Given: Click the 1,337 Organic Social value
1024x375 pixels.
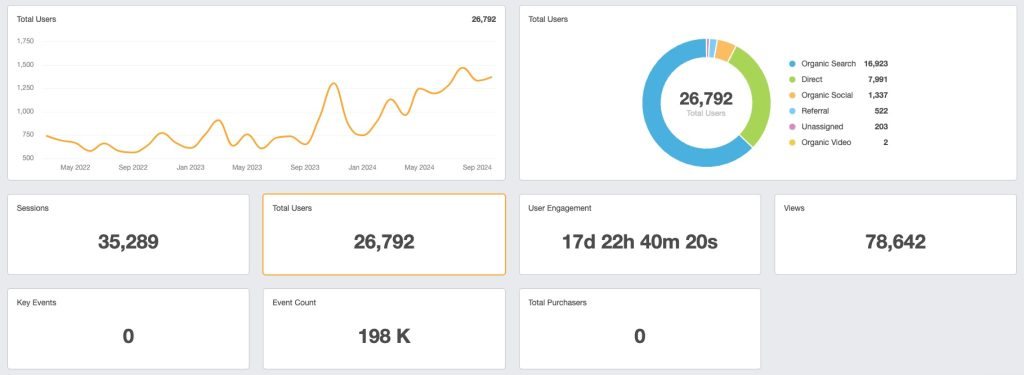Looking at the screenshot, I should 878,95.
